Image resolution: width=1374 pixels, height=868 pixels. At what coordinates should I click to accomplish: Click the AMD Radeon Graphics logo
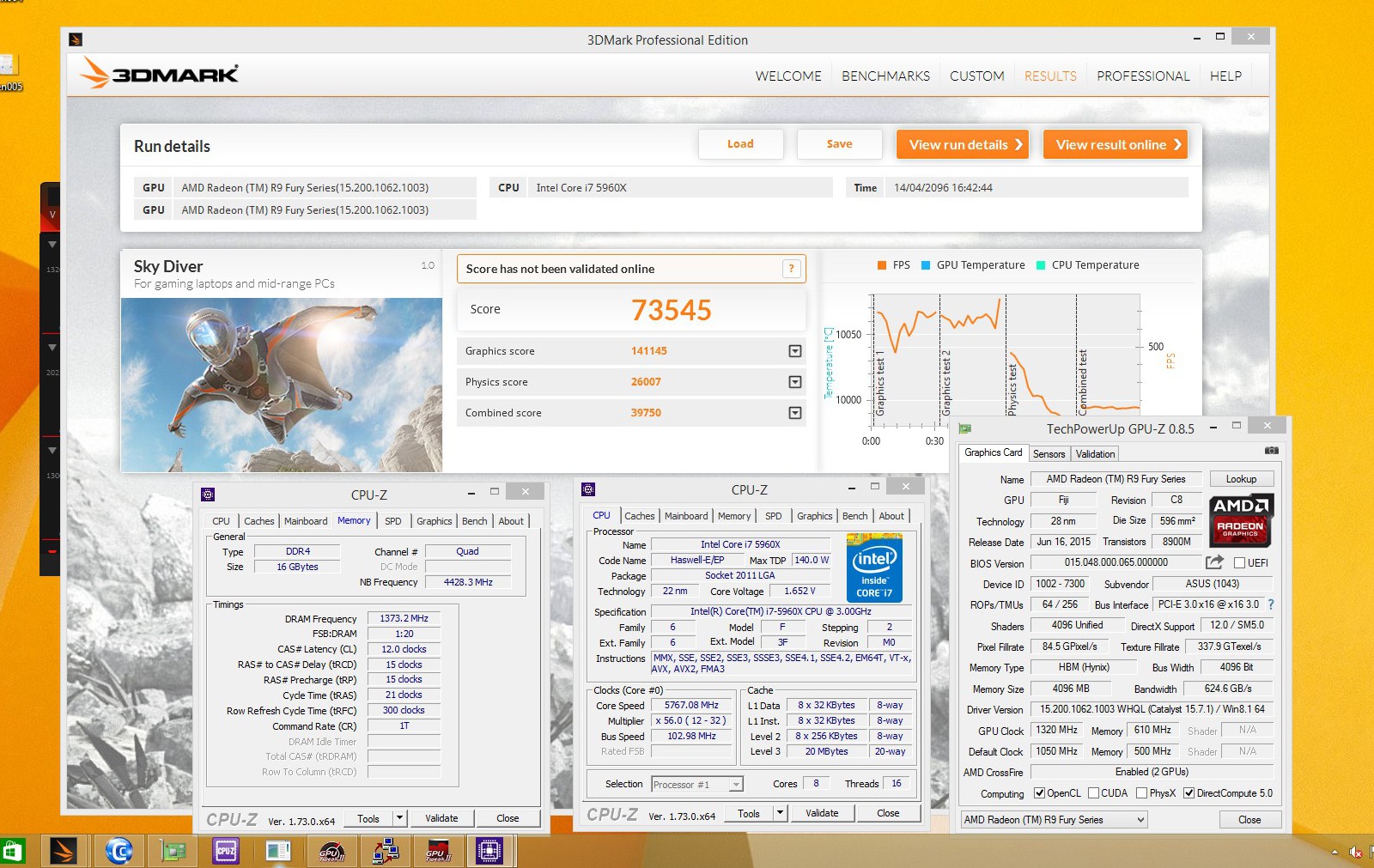coord(1240,520)
